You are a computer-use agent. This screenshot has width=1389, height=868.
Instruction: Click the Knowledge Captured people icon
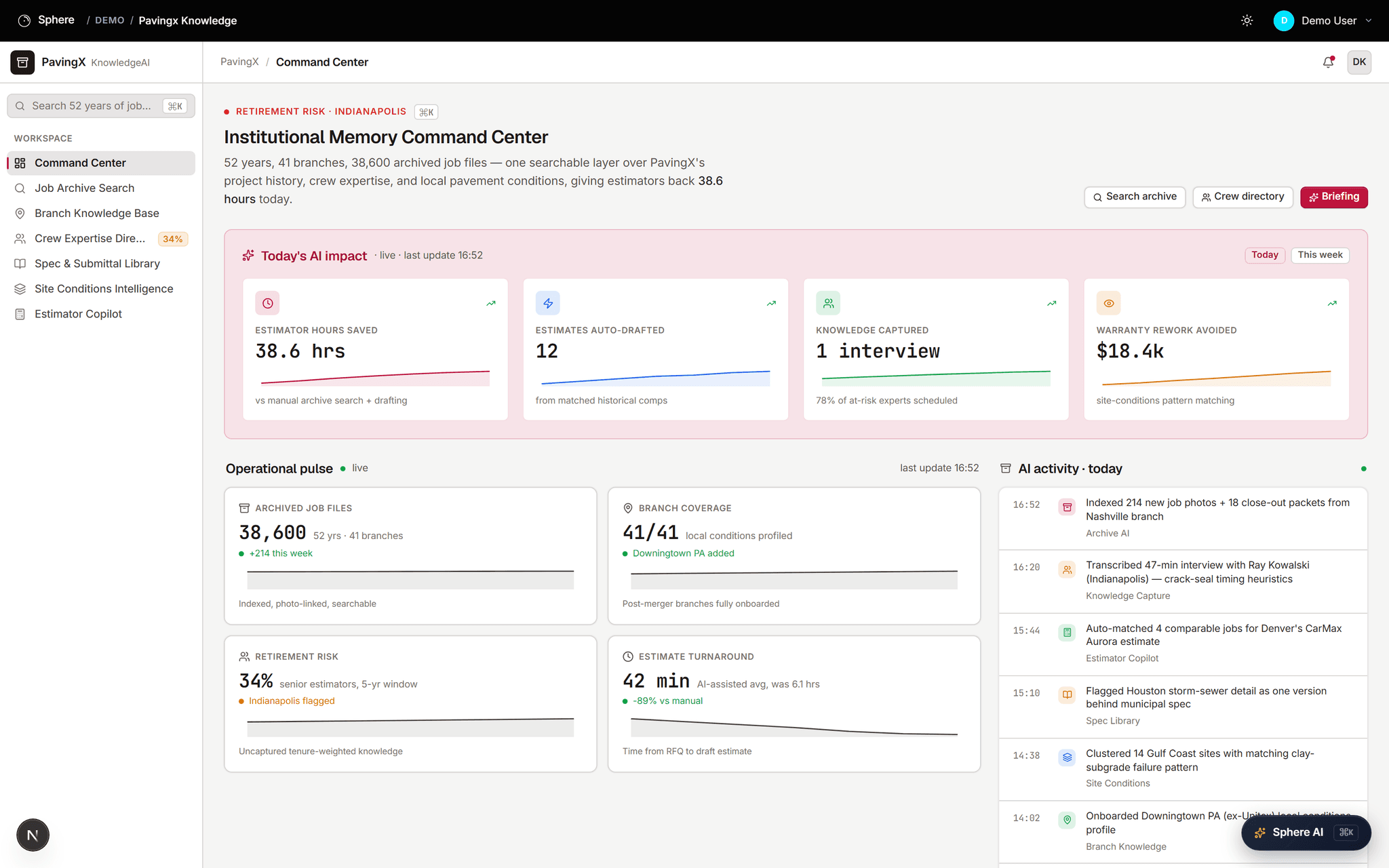click(x=828, y=303)
